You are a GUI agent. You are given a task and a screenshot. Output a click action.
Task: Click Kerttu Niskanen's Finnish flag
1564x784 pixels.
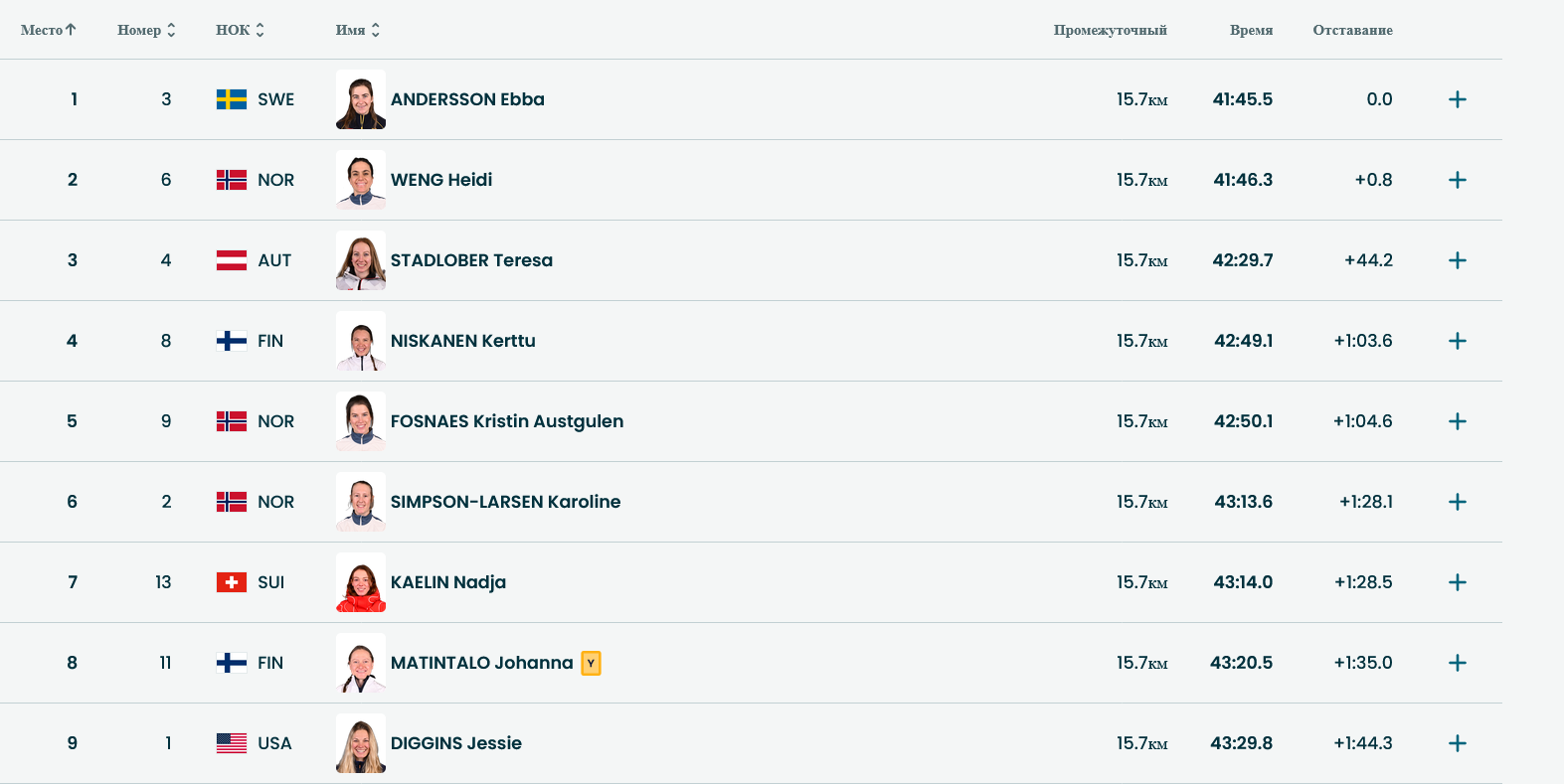232,341
